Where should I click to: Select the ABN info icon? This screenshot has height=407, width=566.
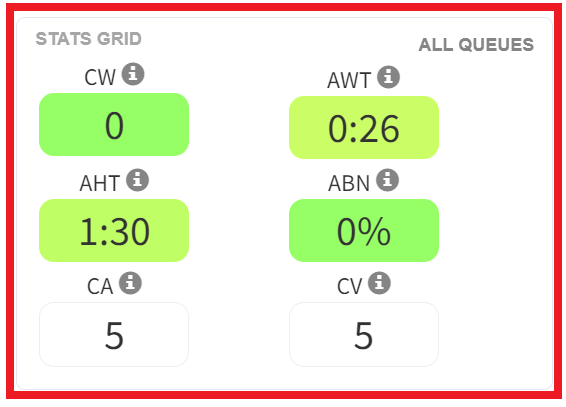(388, 180)
